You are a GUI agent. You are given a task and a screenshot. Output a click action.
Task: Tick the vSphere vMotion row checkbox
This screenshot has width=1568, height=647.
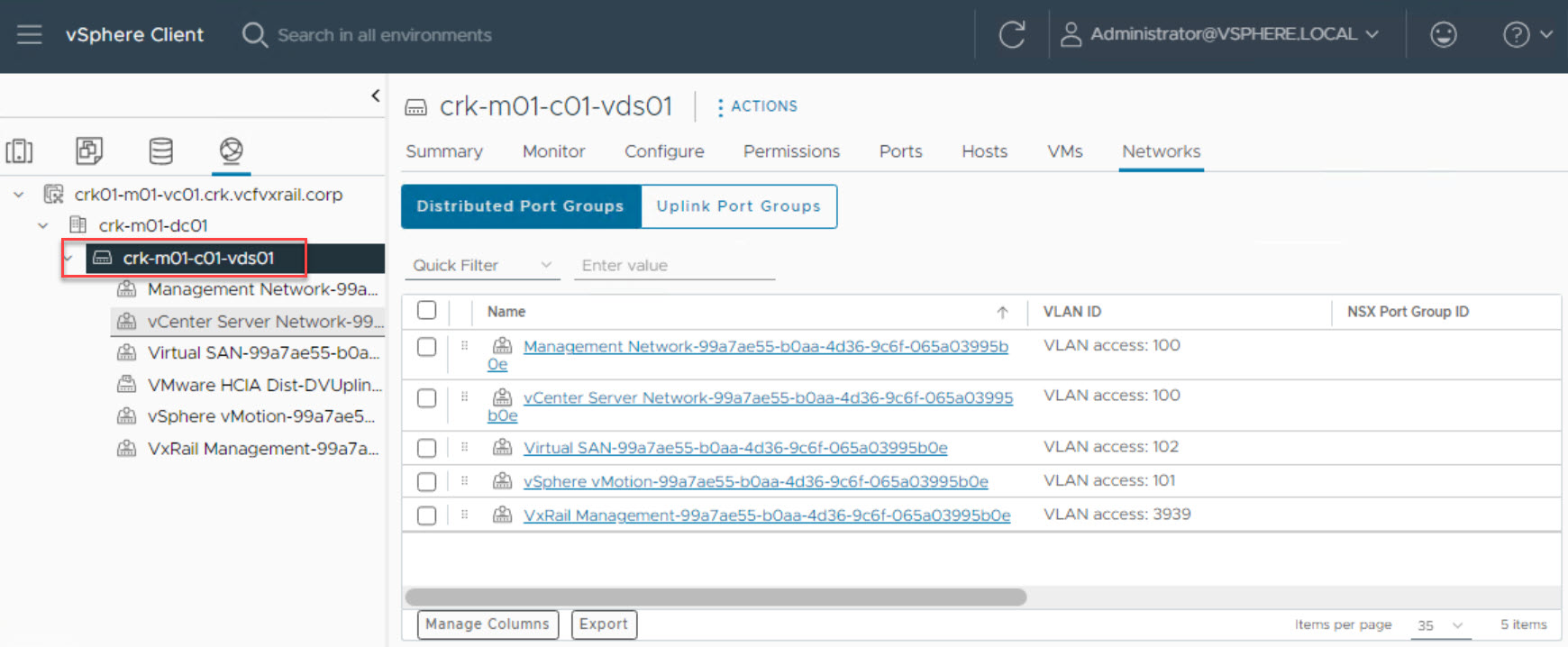(x=427, y=482)
